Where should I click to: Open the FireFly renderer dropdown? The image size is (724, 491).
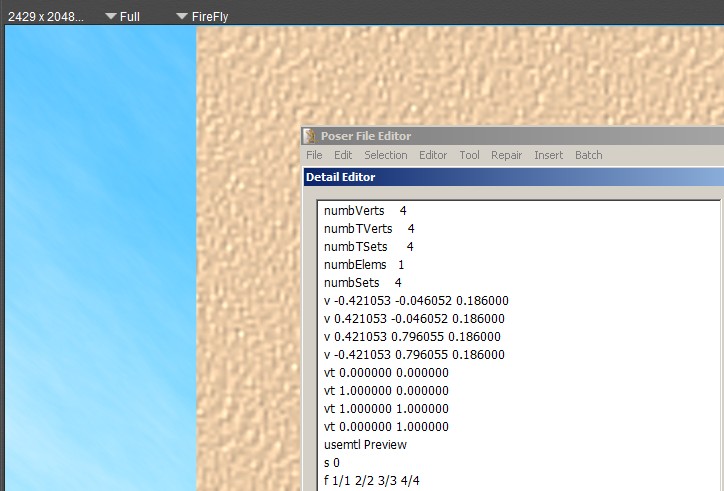(203, 17)
